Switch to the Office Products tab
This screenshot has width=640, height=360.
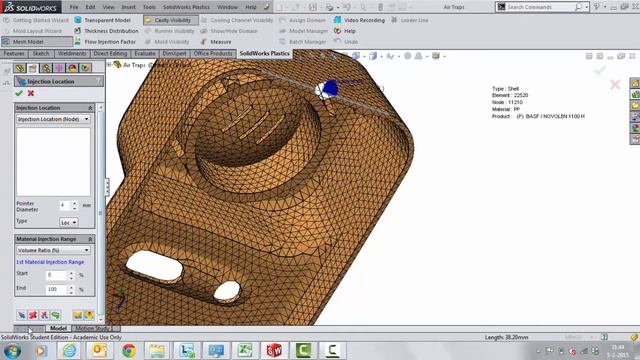click(213, 53)
